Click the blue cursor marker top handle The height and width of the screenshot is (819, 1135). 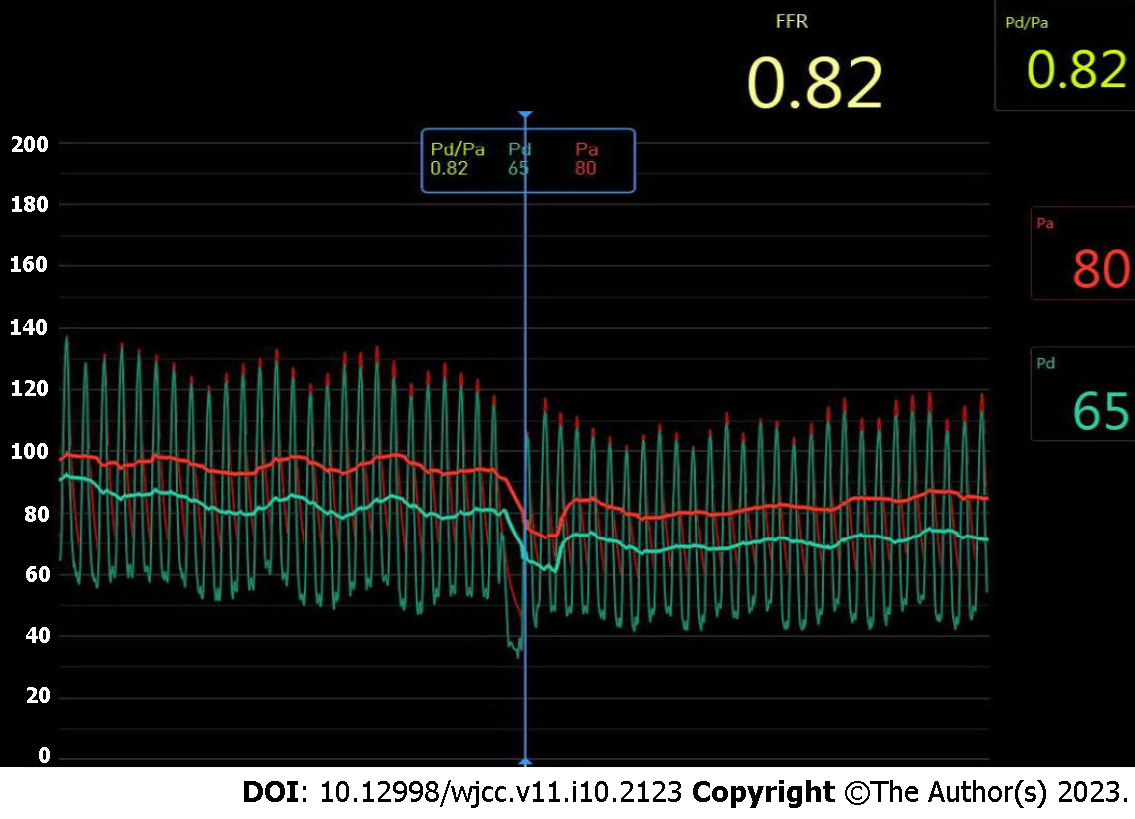(526, 115)
